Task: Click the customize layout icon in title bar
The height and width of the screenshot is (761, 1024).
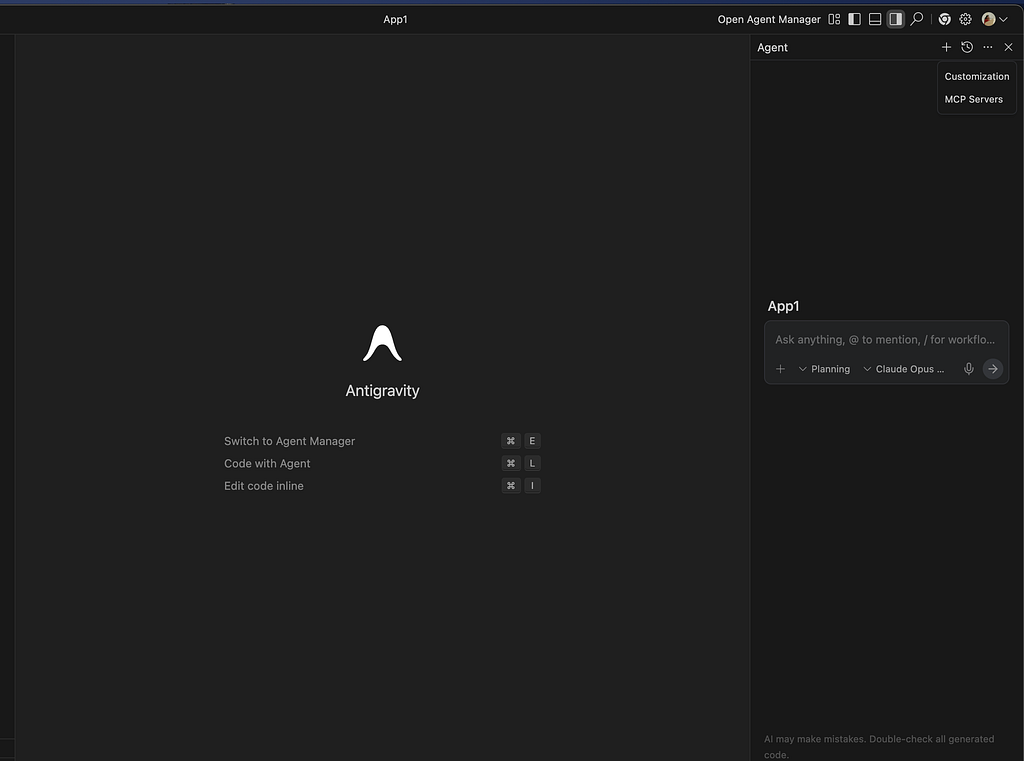Action: [x=834, y=18]
